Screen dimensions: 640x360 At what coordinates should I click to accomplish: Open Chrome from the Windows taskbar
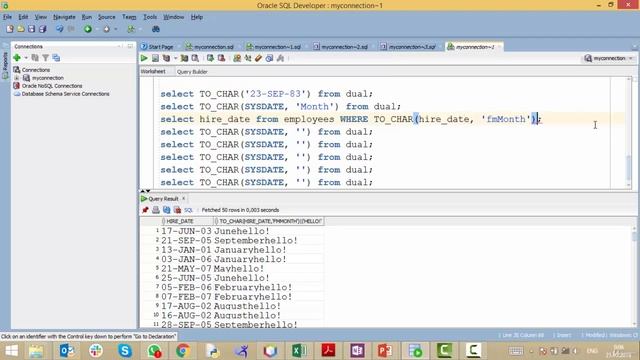183,350
